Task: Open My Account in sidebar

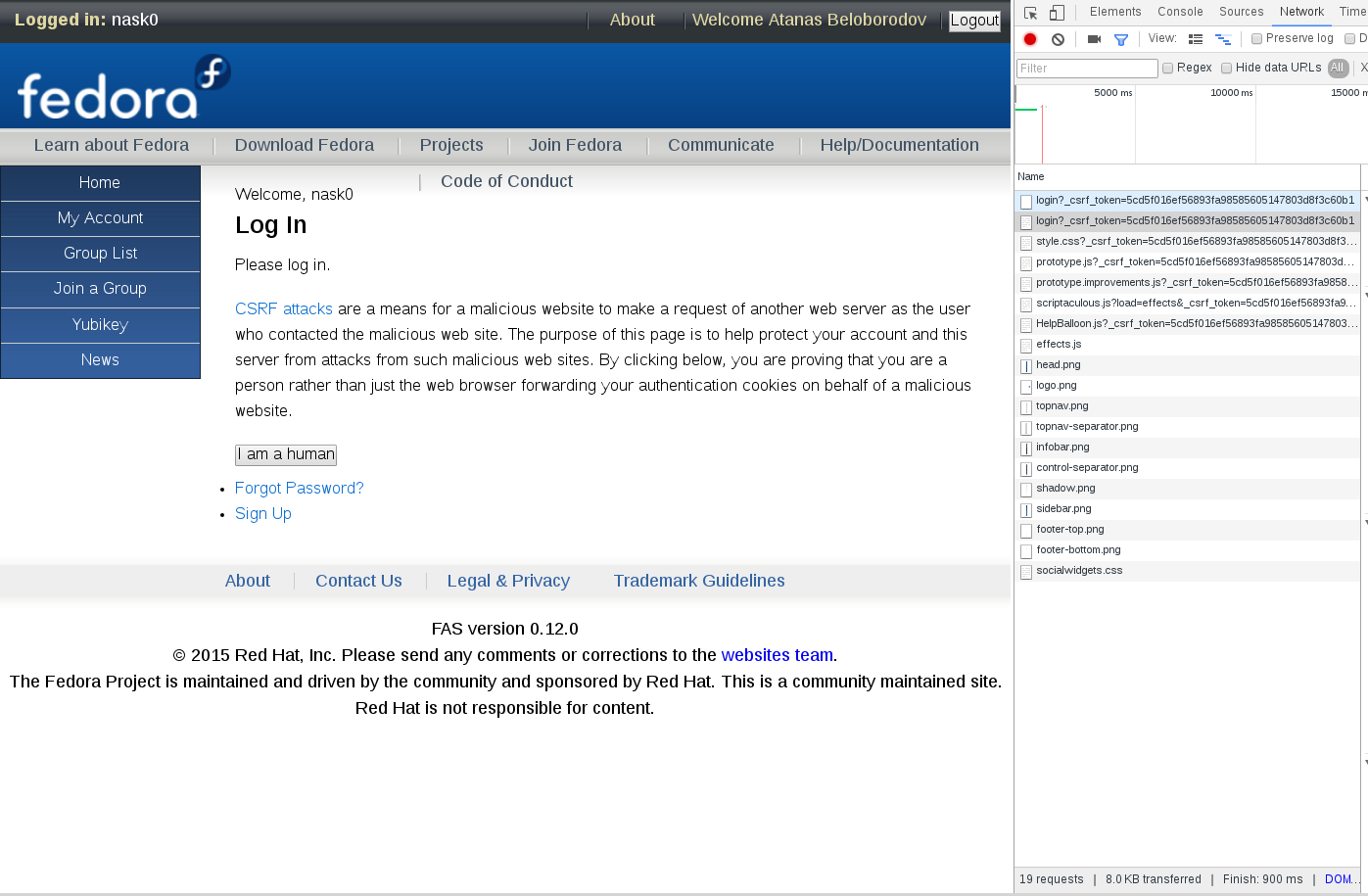Action: click(x=100, y=218)
